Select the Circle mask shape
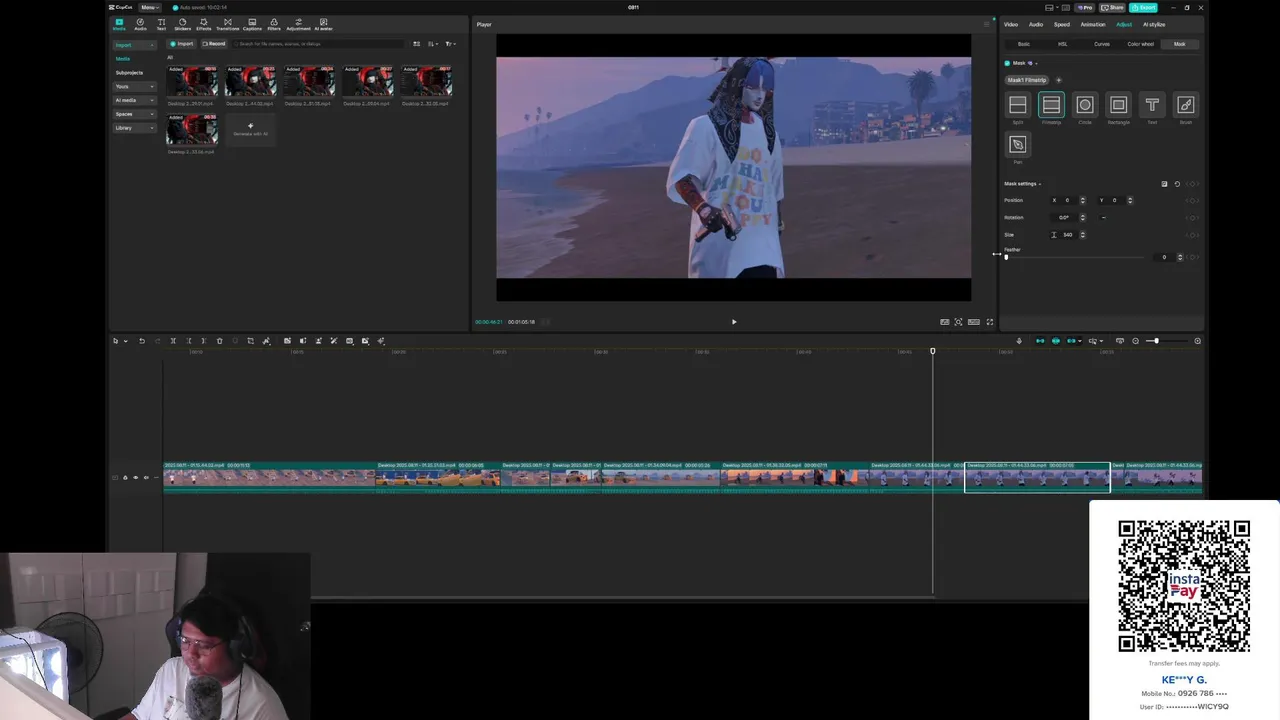 [x=1085, y=105]
